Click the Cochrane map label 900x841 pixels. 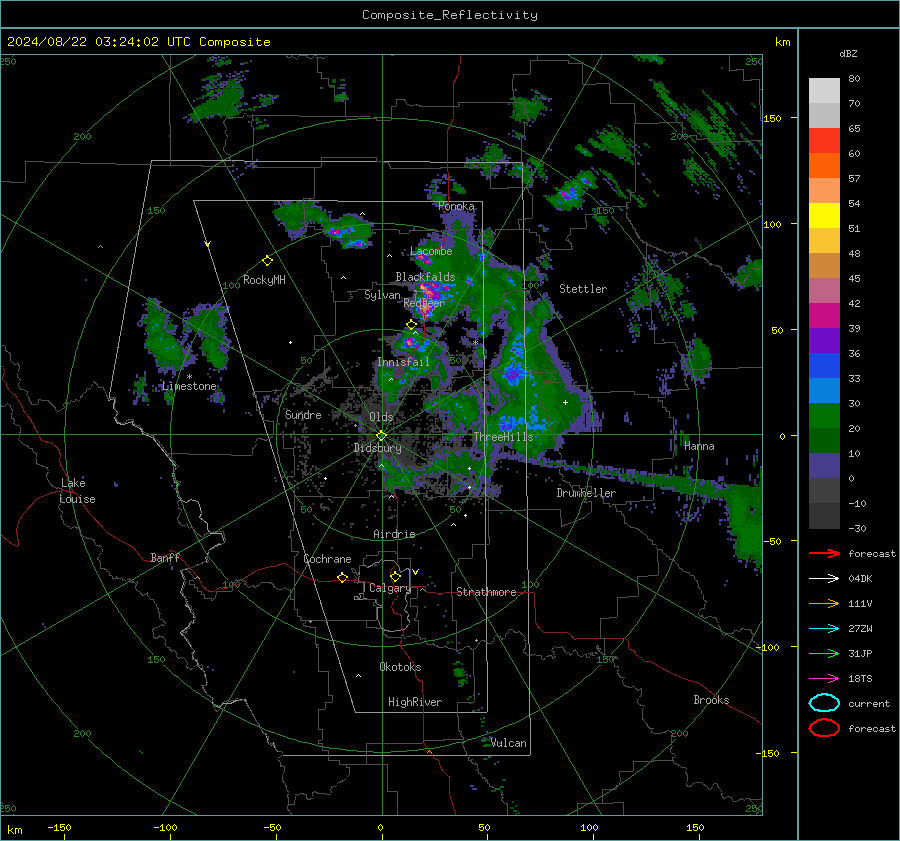(x=327, y=559)
